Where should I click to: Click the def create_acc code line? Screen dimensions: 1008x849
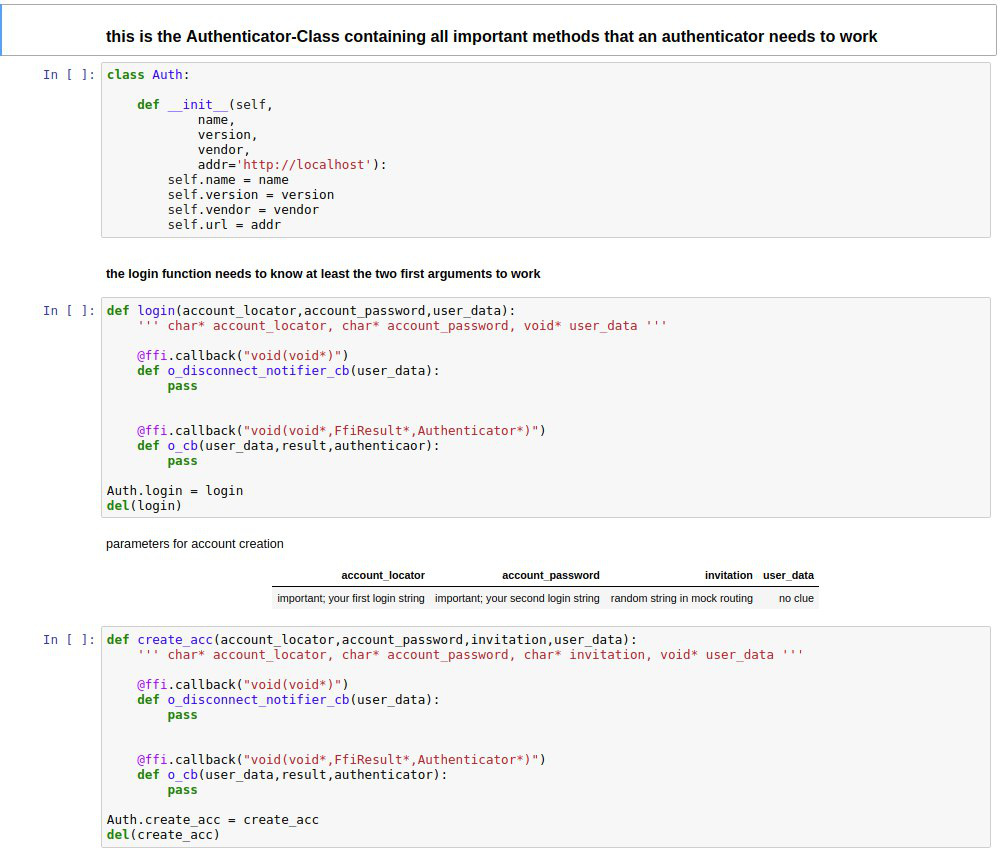tap(370, 640)
